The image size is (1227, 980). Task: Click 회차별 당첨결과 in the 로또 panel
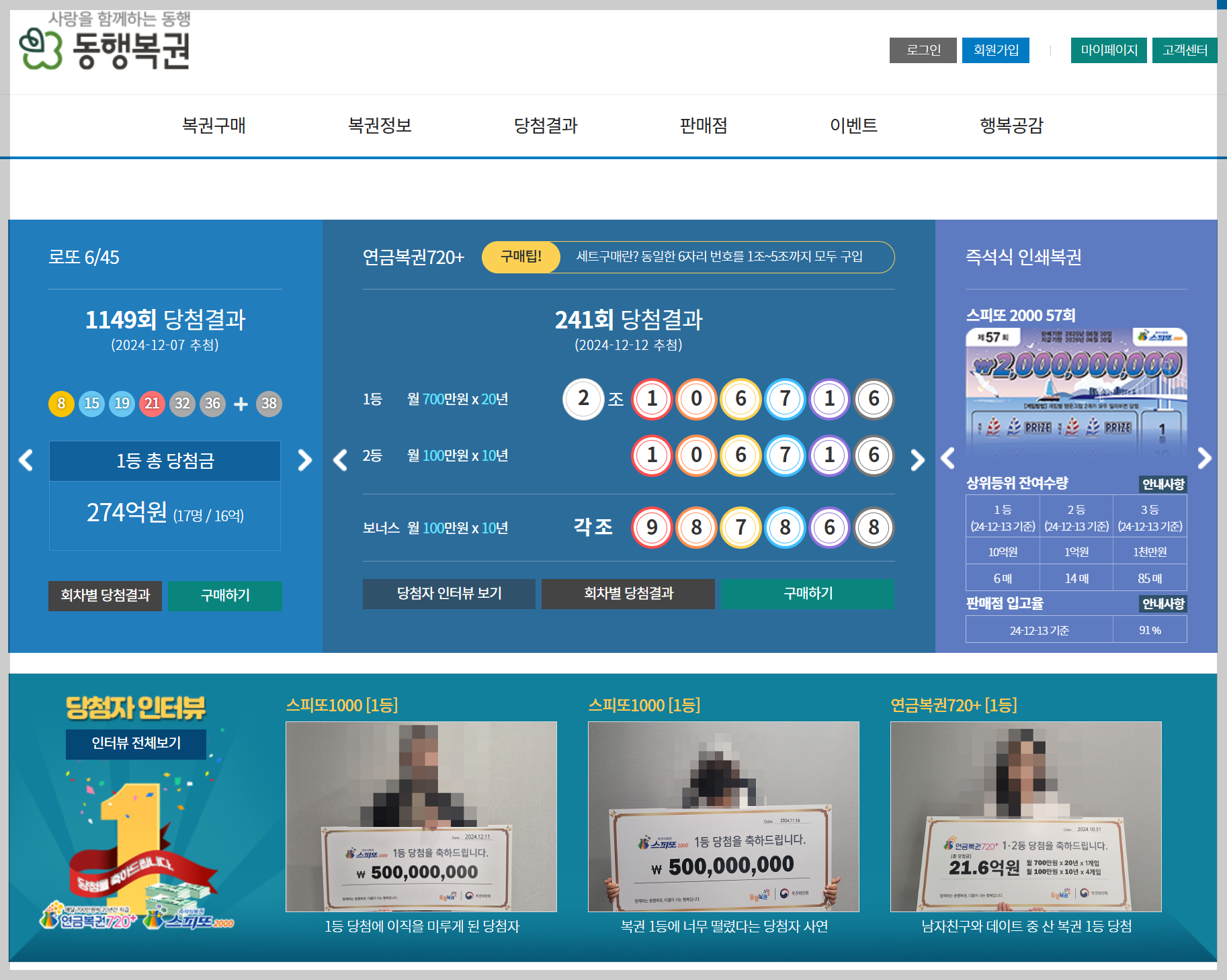pos(105,596)
